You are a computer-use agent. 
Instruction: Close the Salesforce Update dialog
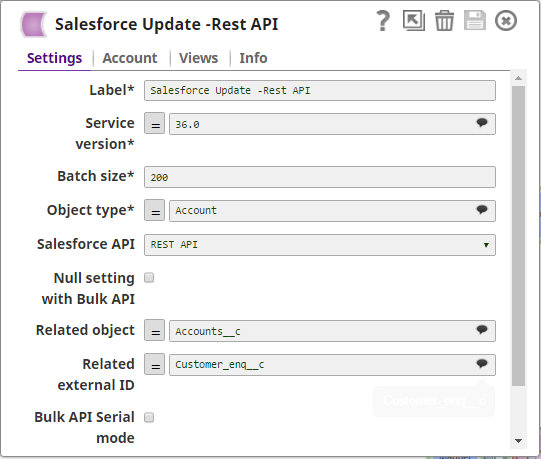[506, 21]
